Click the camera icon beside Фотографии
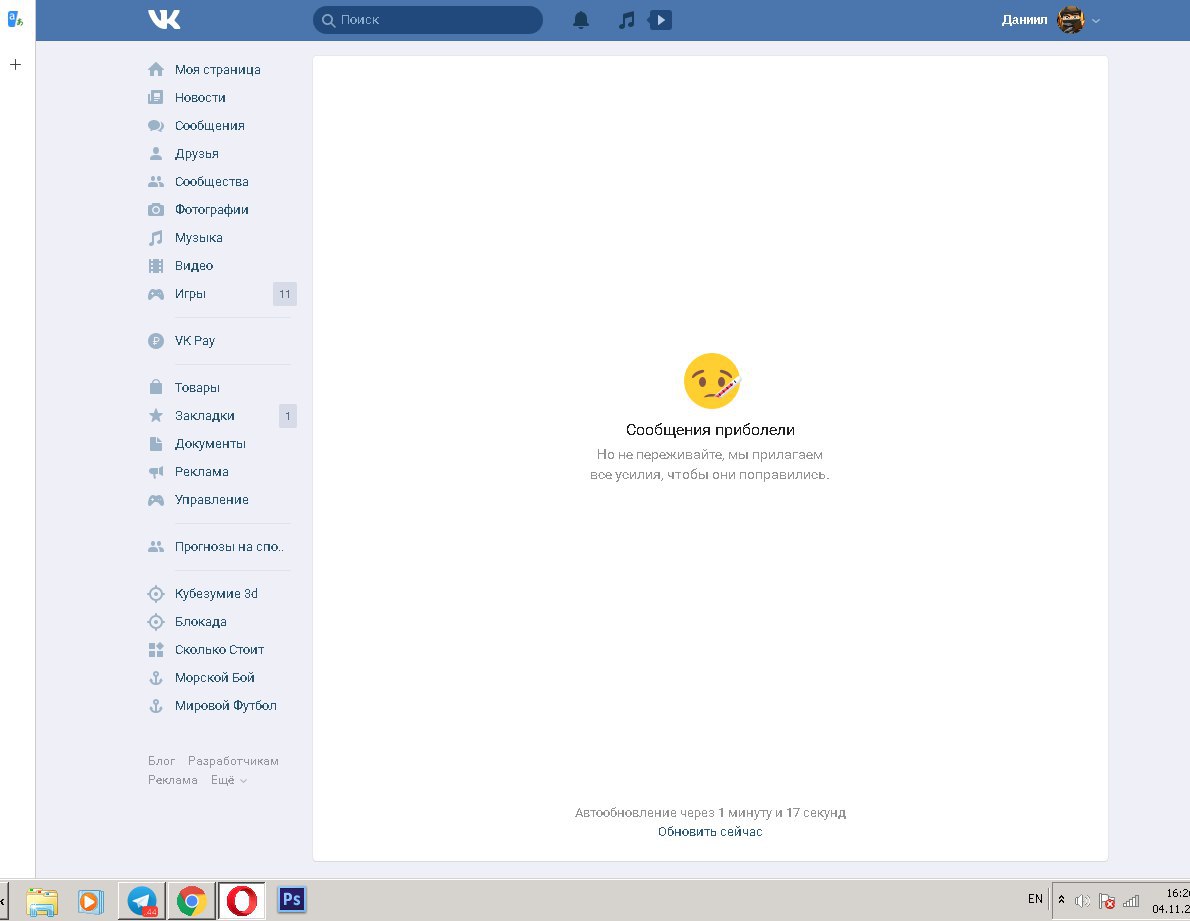1190x921 pixels. (x=156, y=209)
